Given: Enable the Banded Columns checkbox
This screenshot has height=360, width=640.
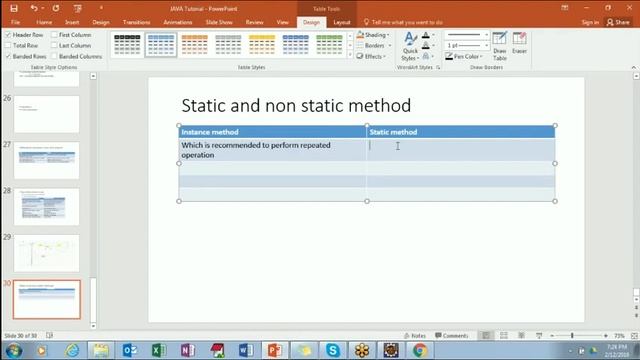Looking at the screenshot, I should [54, 56].
